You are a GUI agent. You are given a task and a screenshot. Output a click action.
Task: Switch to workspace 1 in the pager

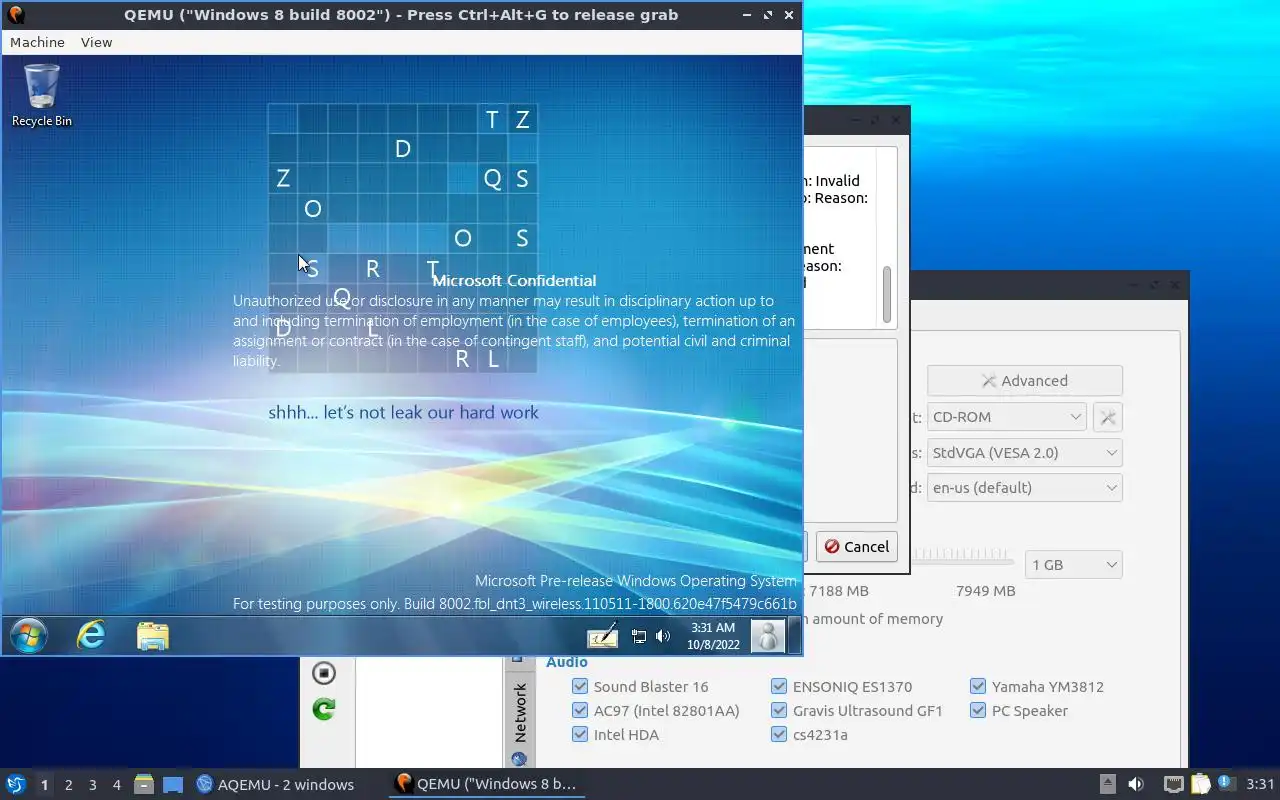point(44,785)
